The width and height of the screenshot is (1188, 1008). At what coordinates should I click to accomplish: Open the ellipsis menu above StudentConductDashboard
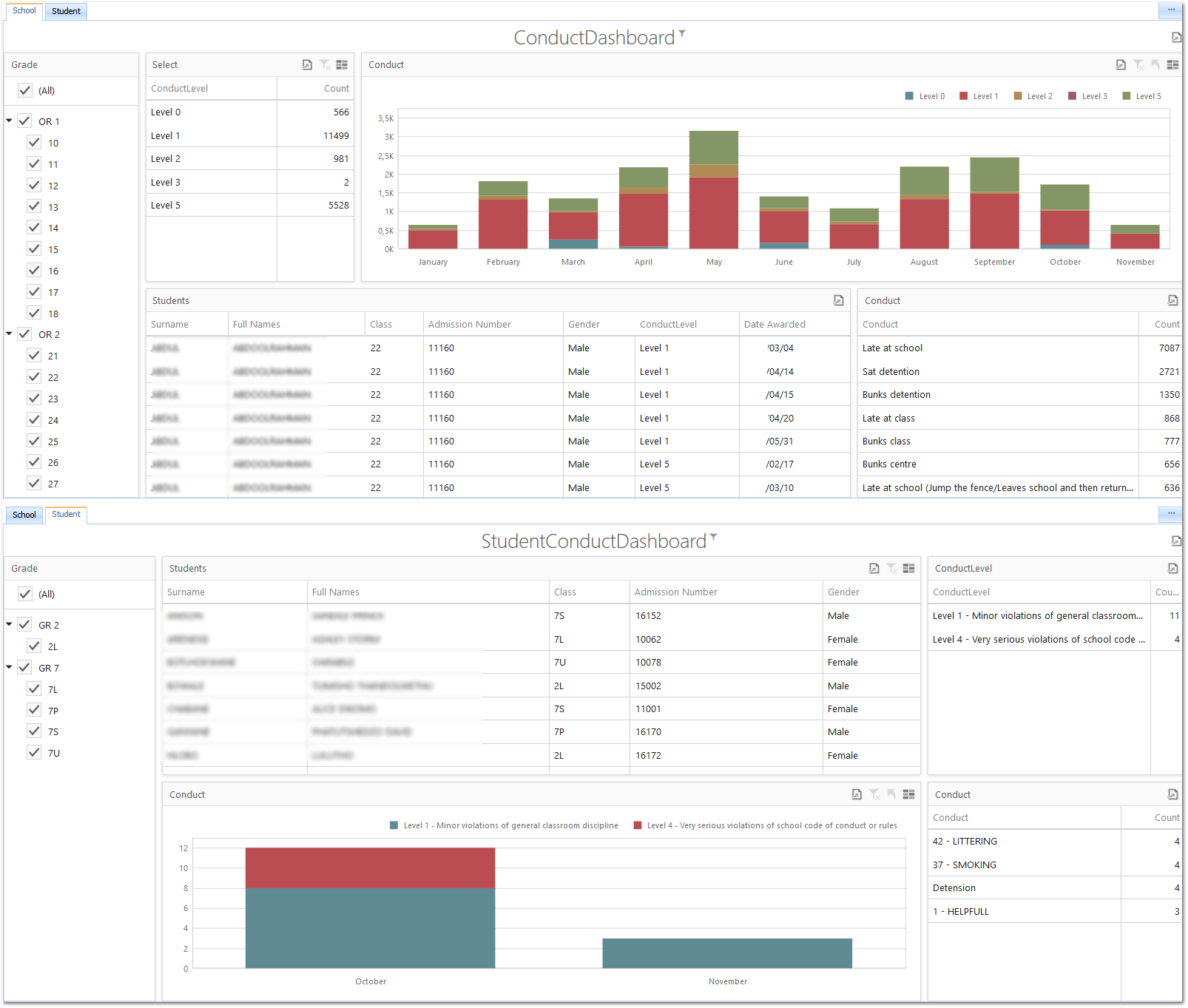(1171, 513)
